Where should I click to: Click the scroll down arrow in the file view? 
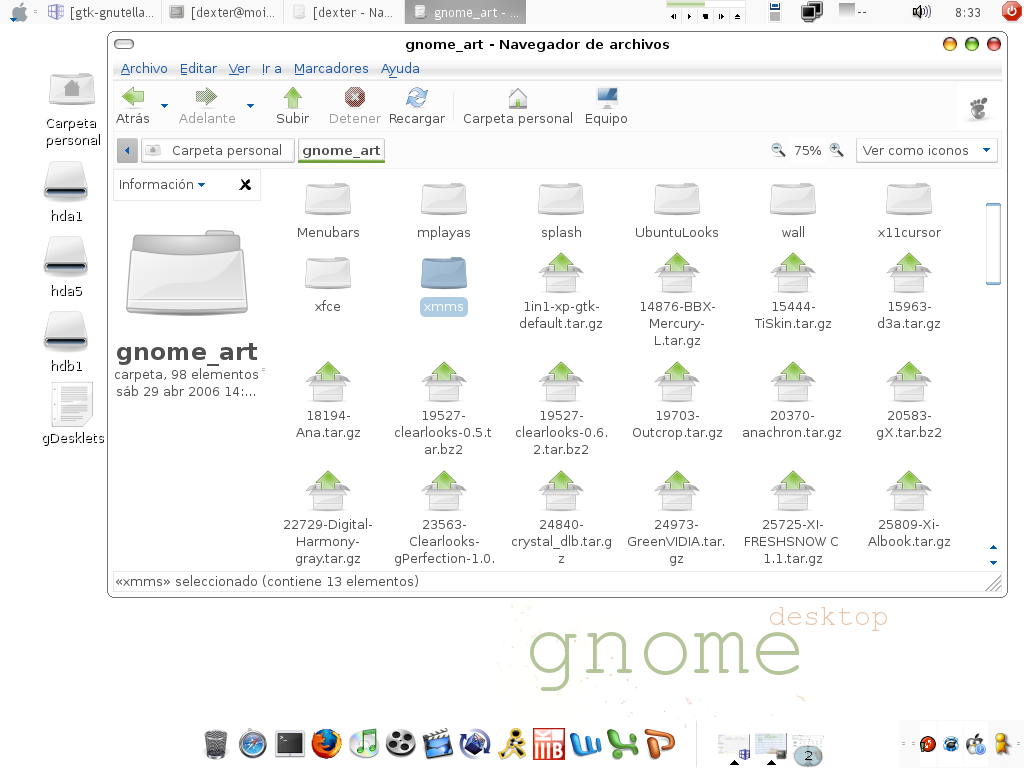click(x=993, y=562)
